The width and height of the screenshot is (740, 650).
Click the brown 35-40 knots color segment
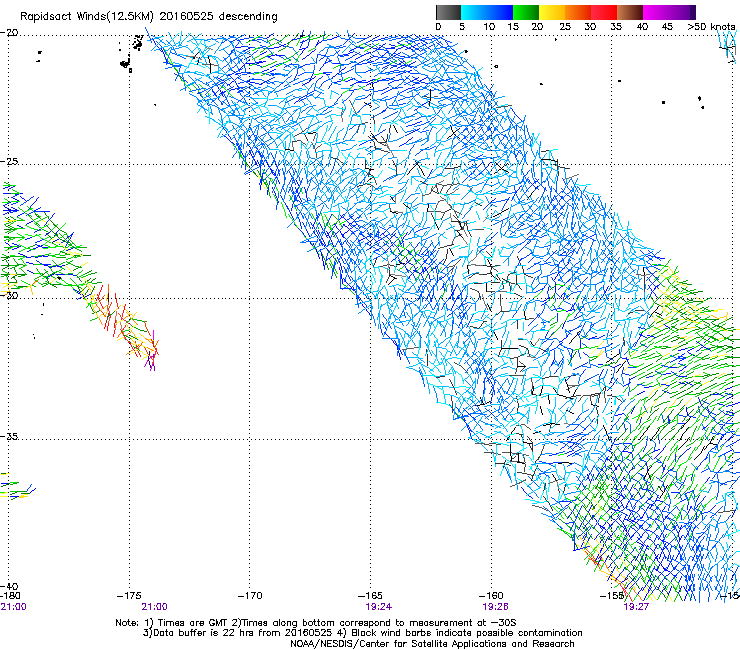tap(630, 12)
